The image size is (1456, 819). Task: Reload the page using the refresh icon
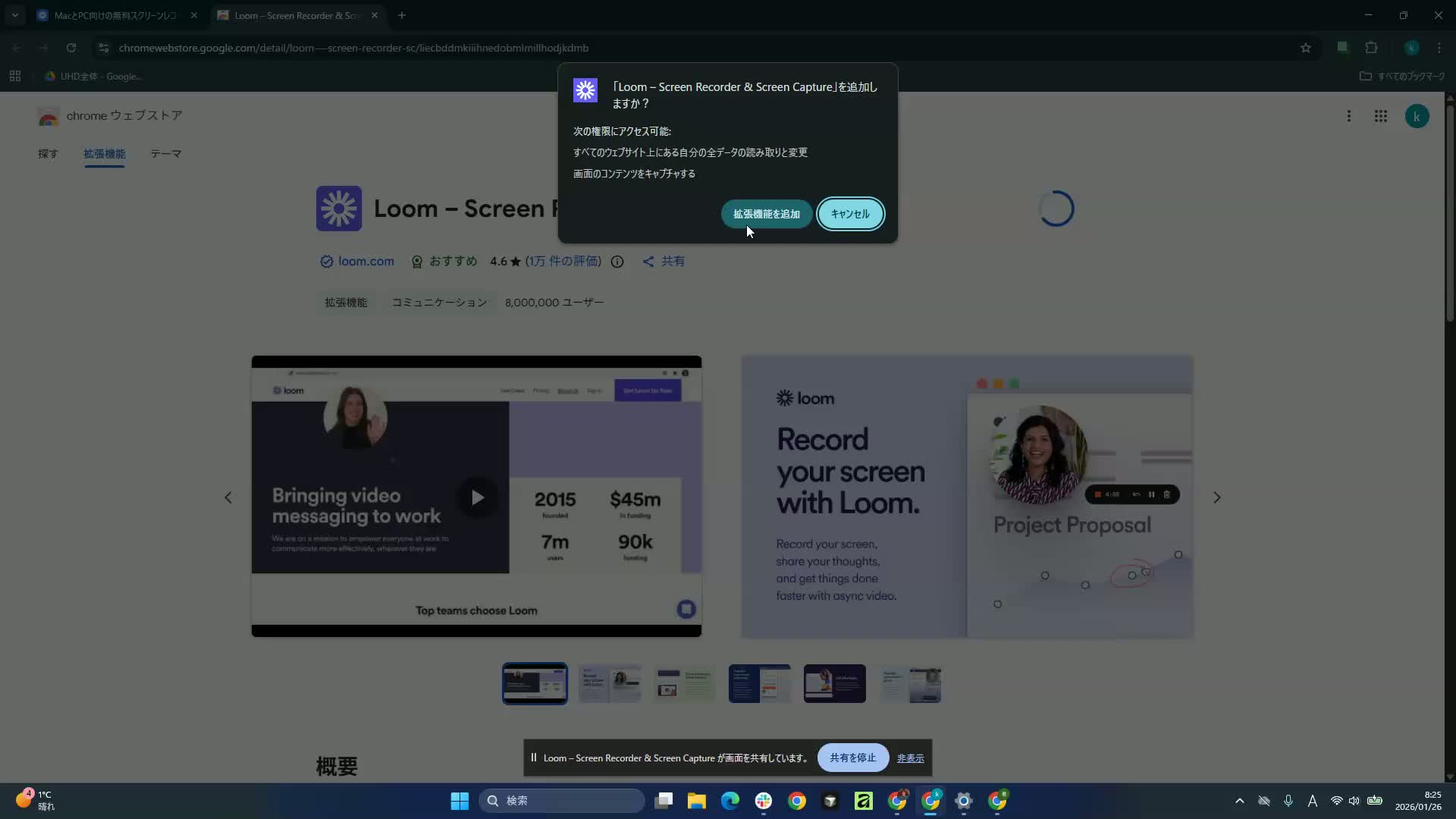[x=71, y=48]
